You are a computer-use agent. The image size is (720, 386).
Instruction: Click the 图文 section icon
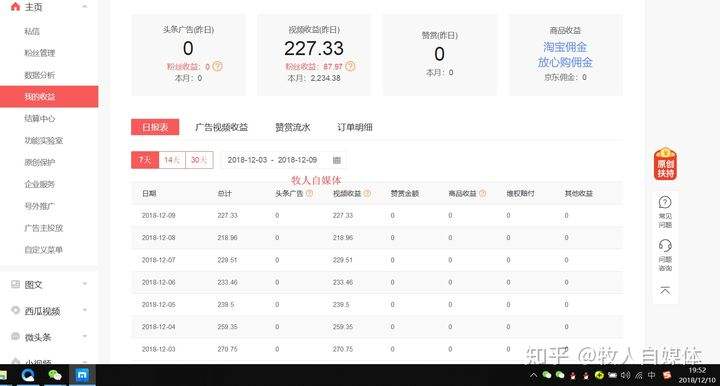click(16, 284)
